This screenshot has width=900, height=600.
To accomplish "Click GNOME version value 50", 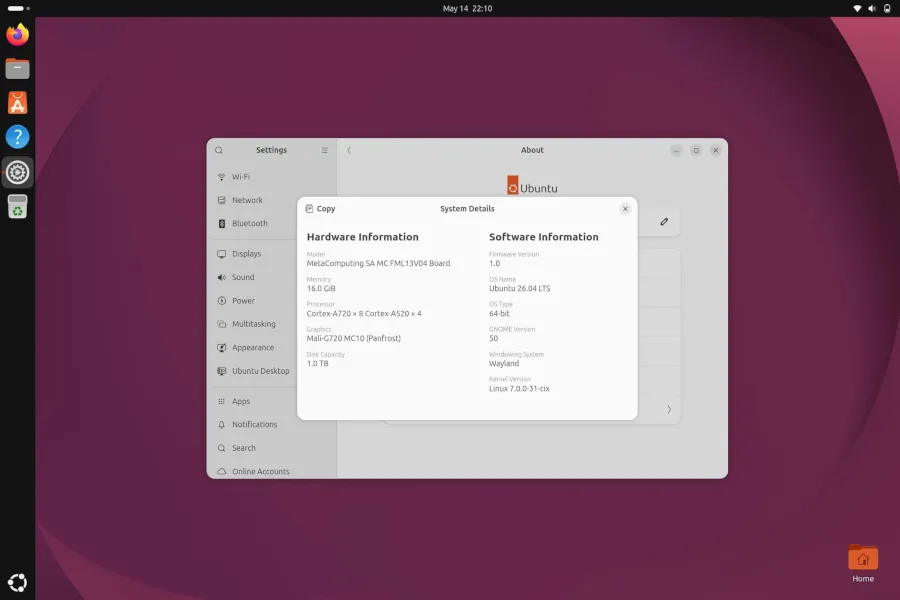I will click(494, 338).
